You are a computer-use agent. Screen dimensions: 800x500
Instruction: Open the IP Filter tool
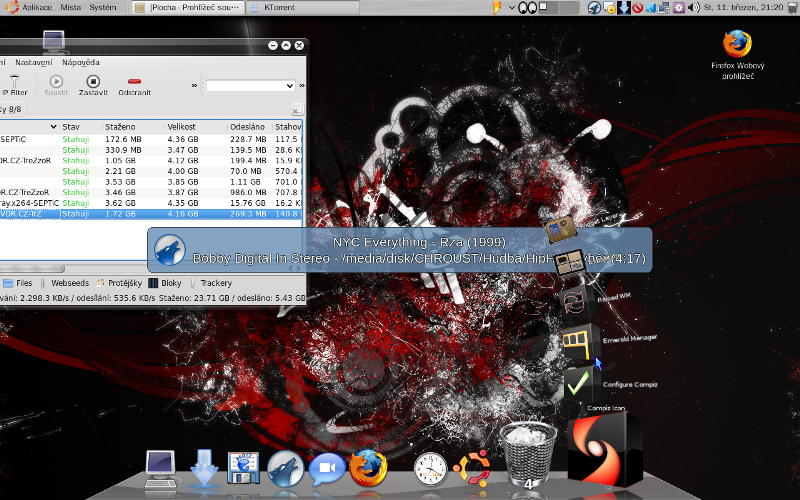click(x=13, y=85)
